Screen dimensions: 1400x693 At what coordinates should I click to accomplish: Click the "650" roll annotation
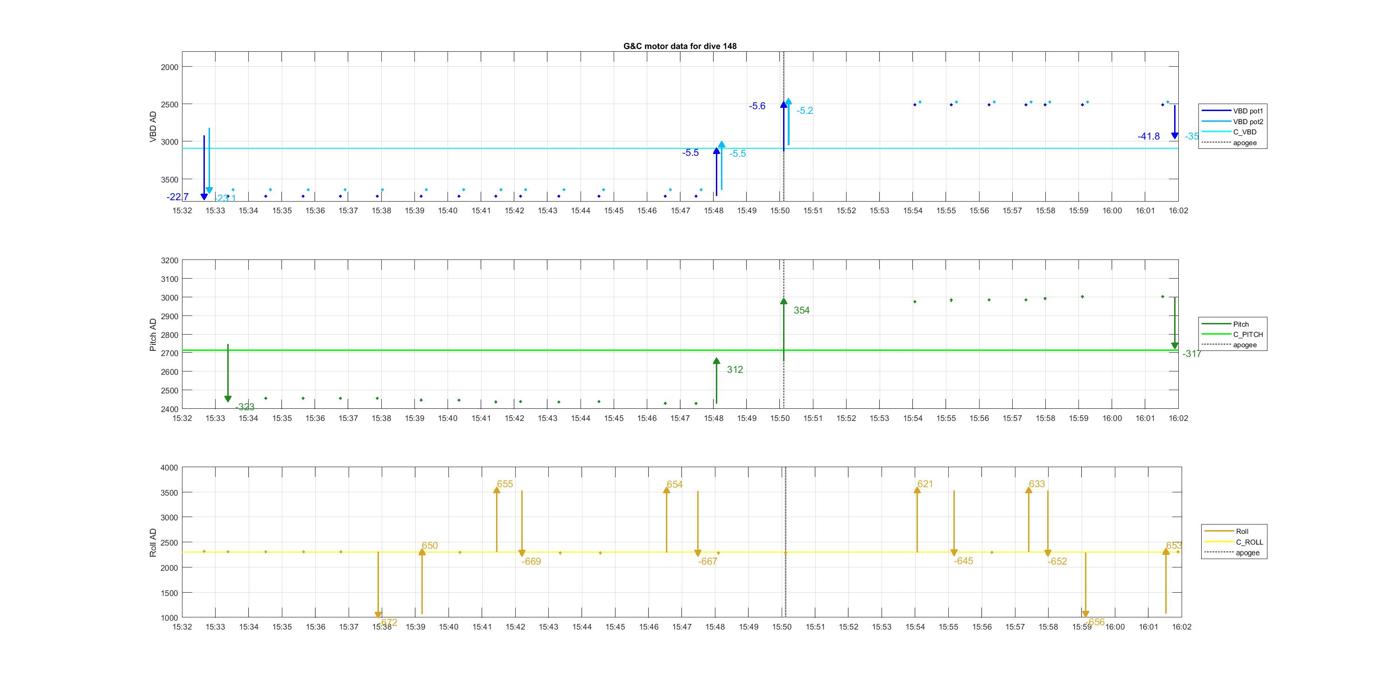[x=430, y=546]
